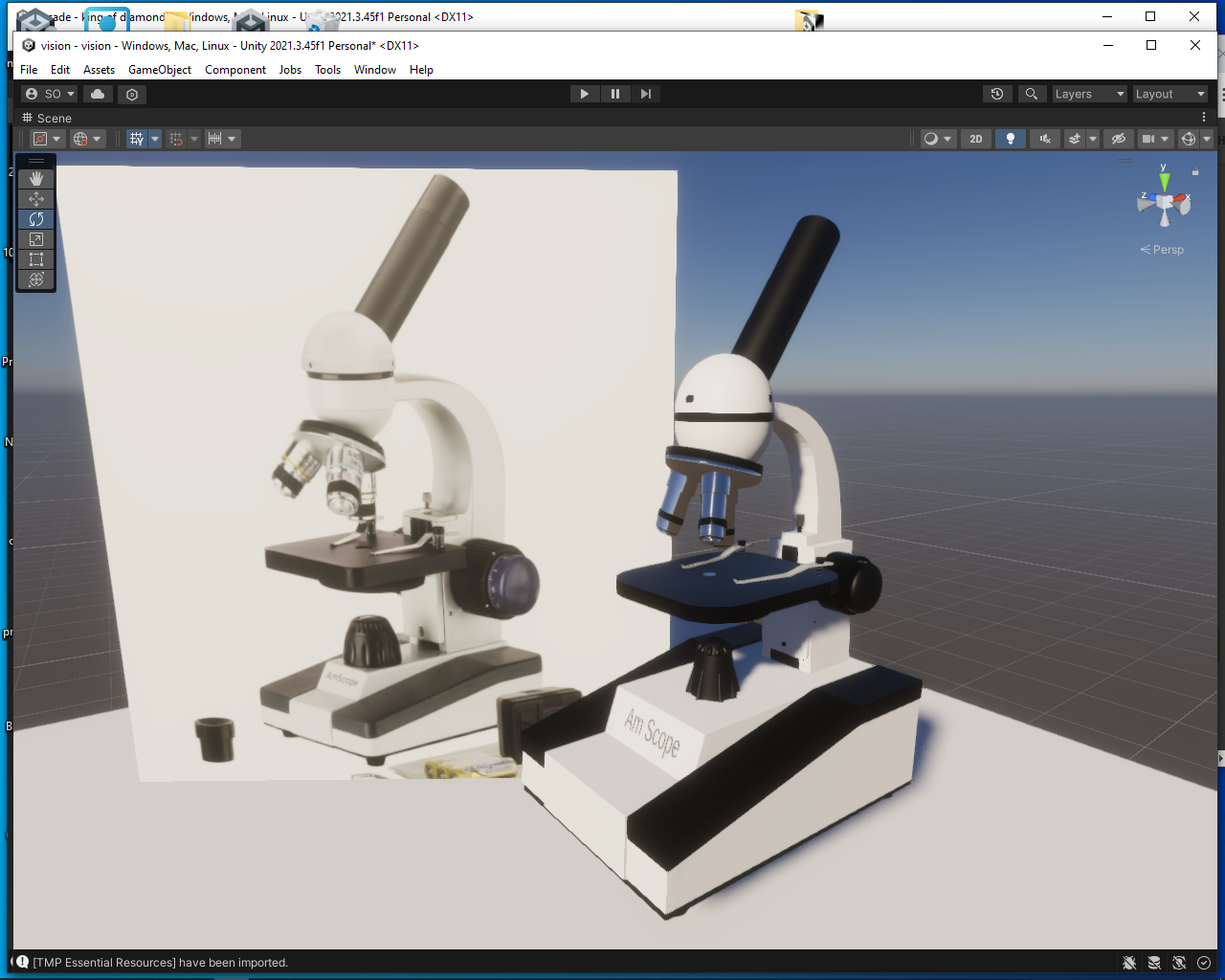Screen dimensions: 1225x980
Task: Toggle scene audio mute
Action: [x=1045, y=139]
